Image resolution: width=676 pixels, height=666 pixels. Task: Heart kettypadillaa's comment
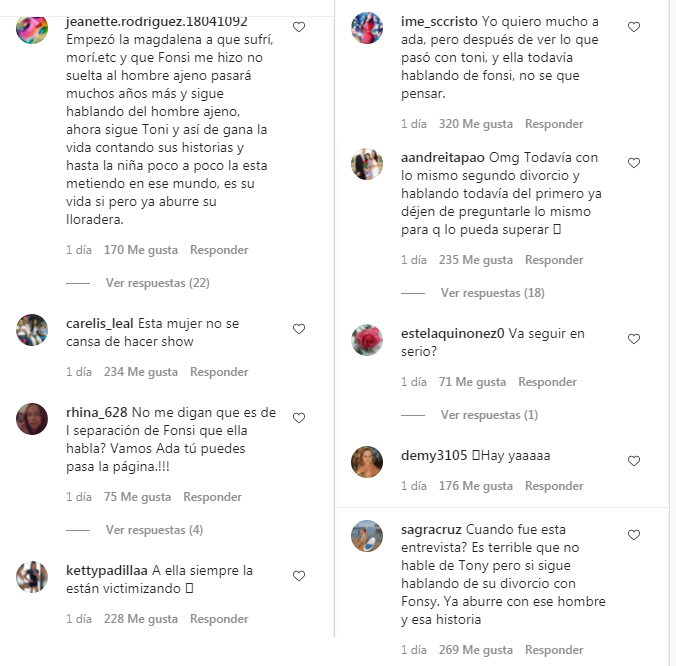(298, 576)
